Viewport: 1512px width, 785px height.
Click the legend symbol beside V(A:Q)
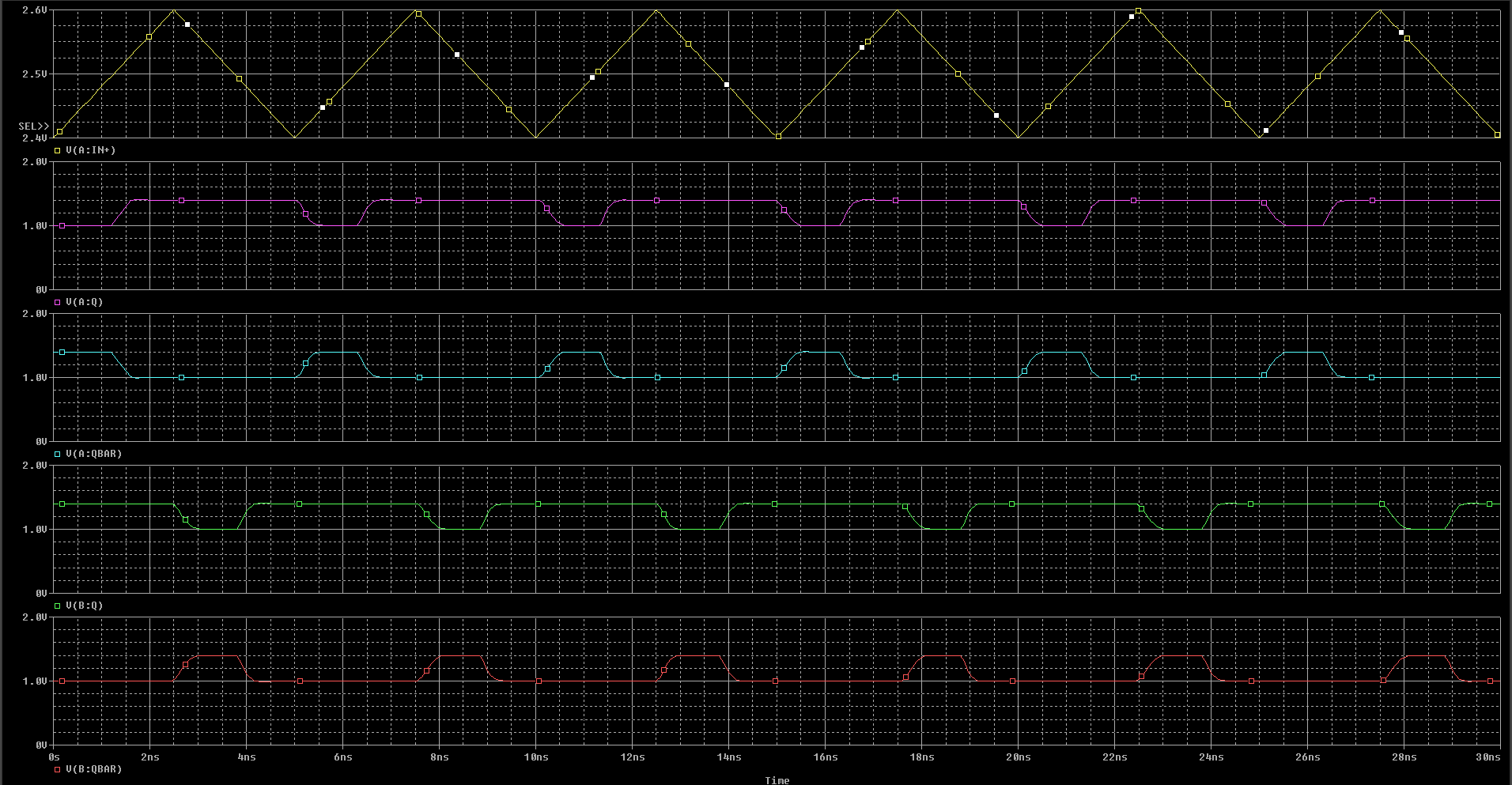[57, 302]
